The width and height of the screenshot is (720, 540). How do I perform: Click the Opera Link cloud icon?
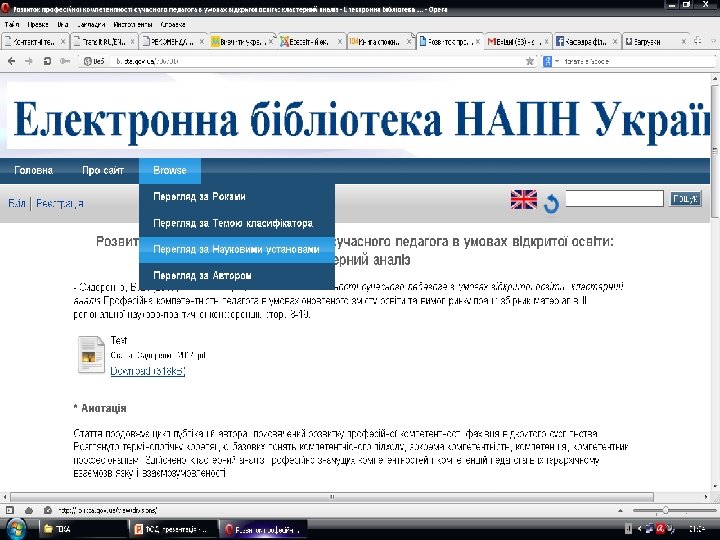(x=28, y=510)
